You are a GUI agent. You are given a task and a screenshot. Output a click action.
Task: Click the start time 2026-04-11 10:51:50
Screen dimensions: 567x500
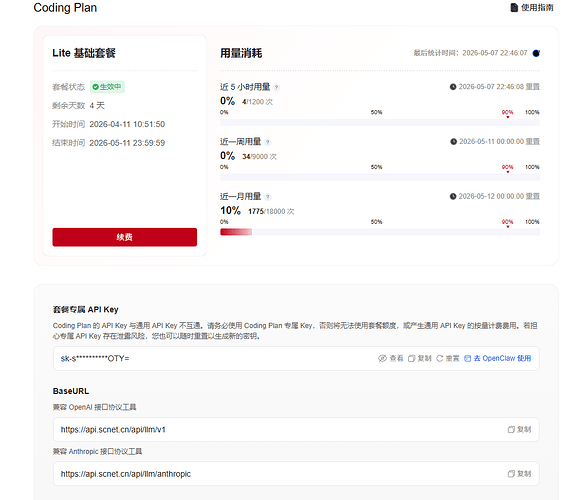(x=127, y=124)
